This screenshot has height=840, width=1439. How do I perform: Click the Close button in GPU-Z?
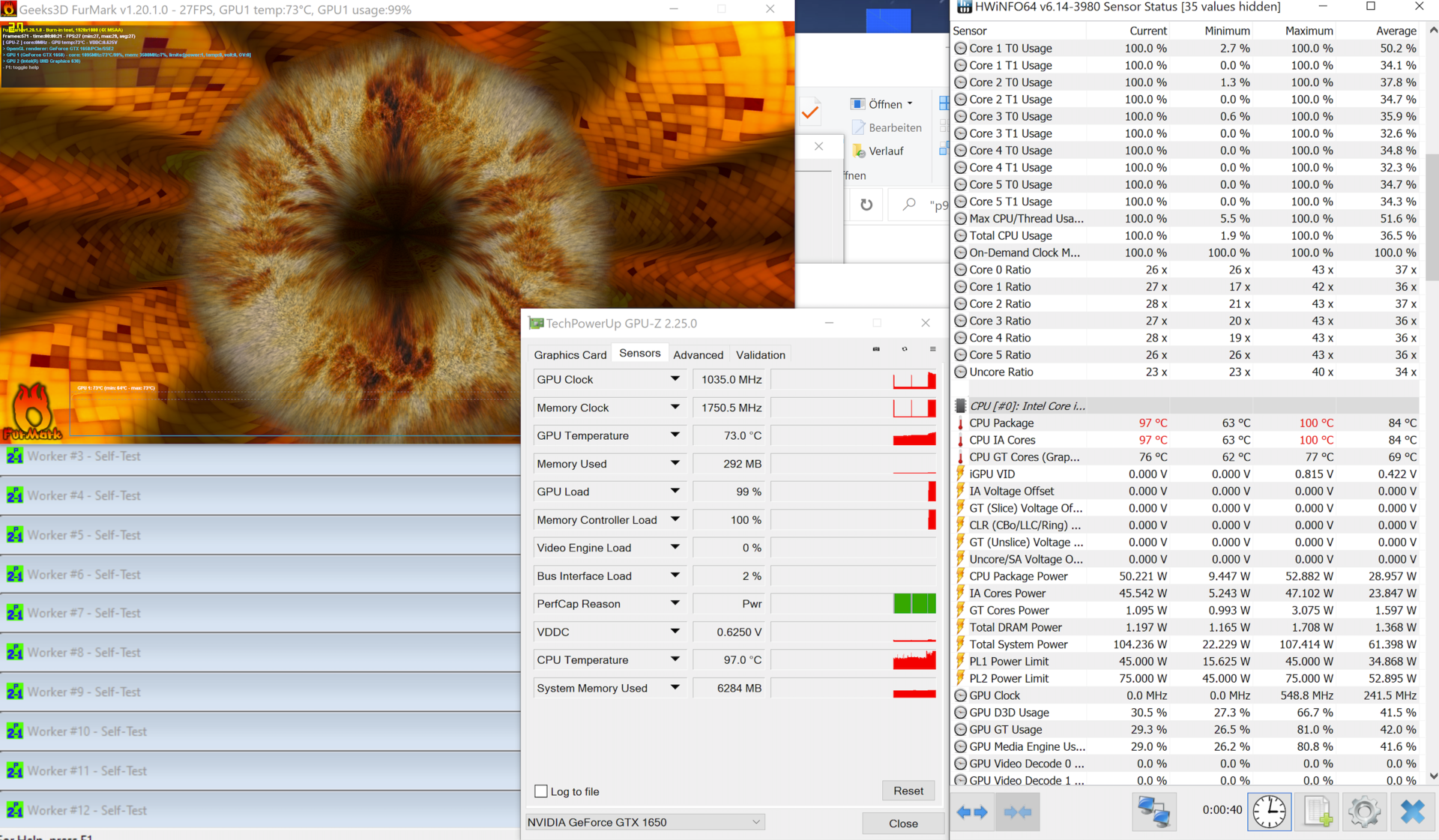pyautogui.click(x=902, y=823)
